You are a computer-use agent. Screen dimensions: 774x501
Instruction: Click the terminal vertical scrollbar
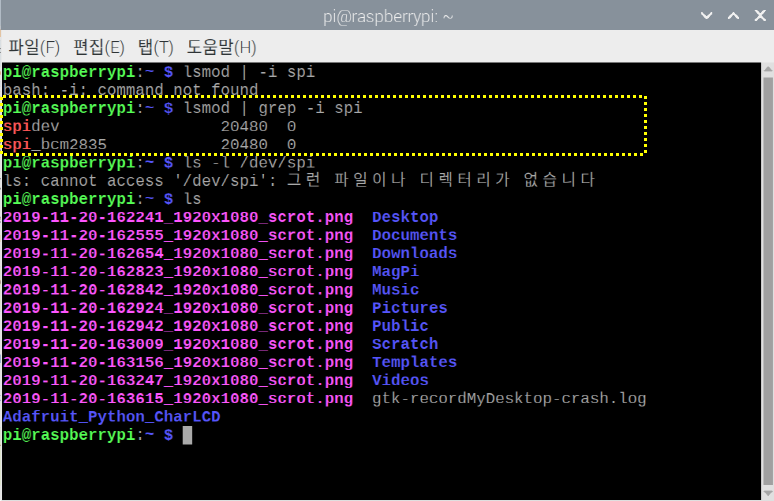[768, 280]
